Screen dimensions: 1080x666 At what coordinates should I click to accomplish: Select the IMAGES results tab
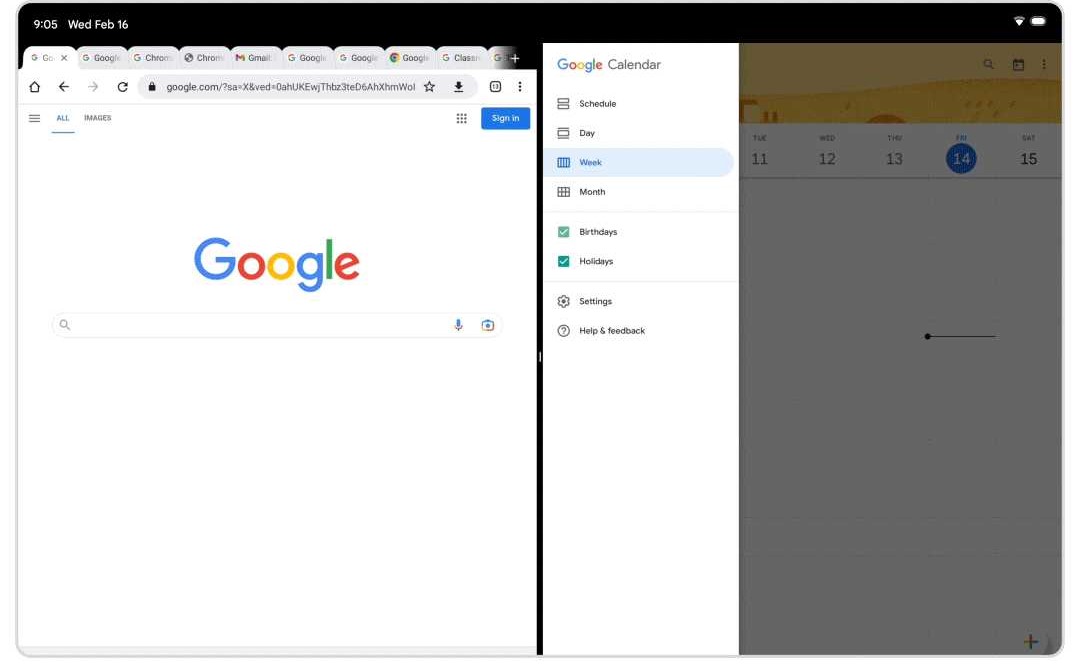click(x=97, y=118)
